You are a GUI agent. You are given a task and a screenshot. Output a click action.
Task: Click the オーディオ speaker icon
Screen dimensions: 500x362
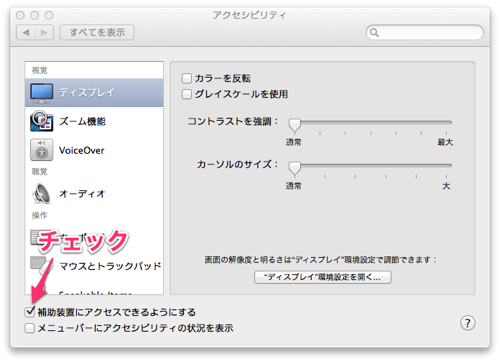(41, 193)
